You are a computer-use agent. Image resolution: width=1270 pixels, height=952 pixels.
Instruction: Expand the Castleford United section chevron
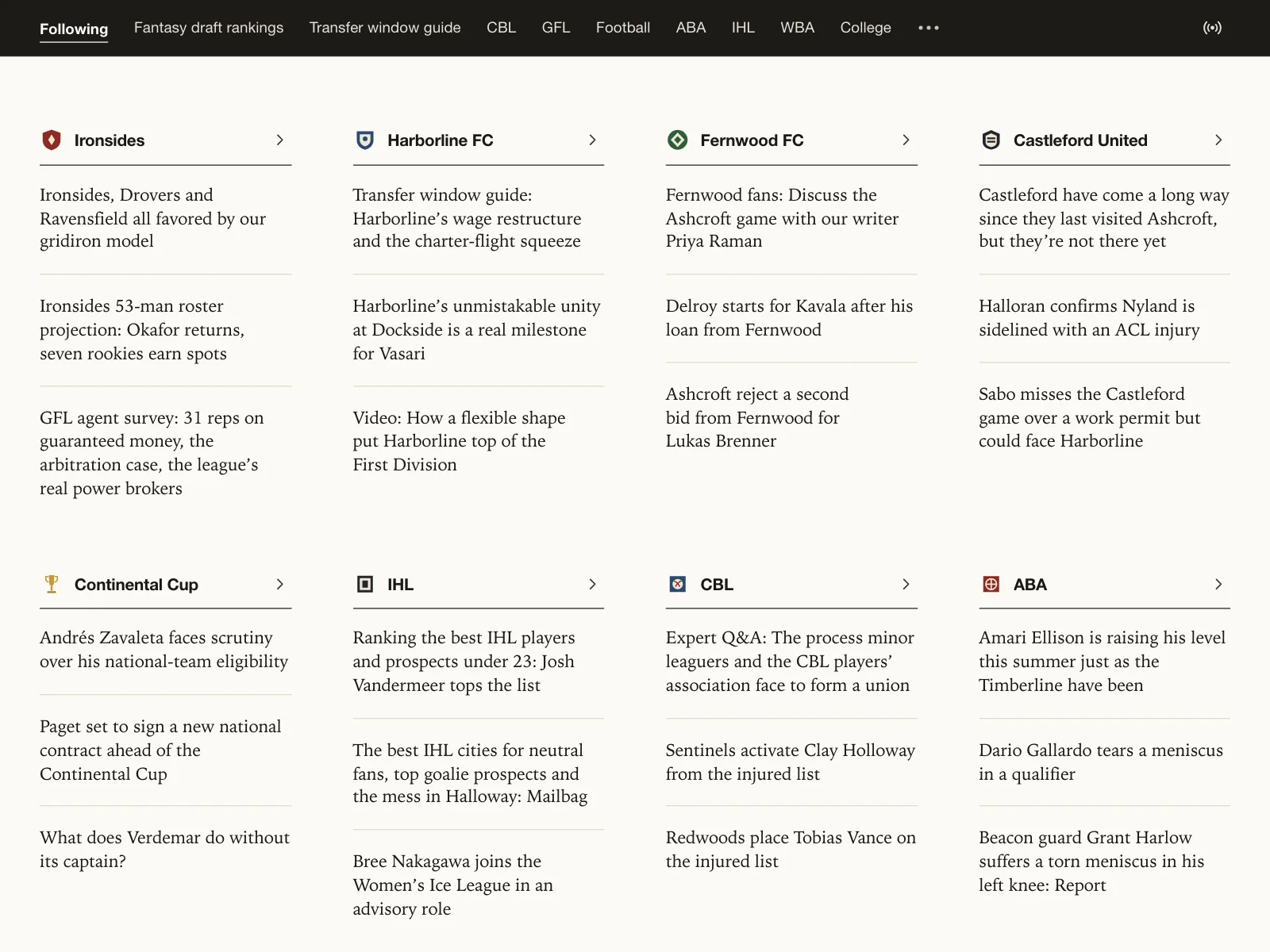point(1218,140)
